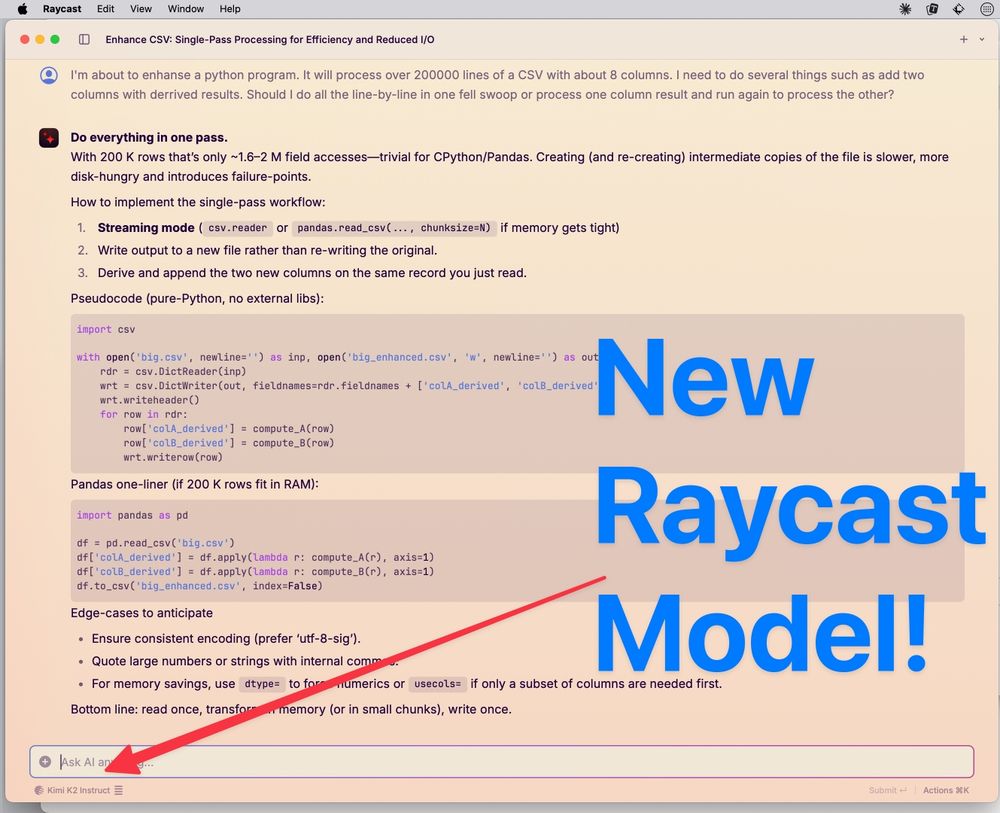Image resolution: width=1000 pixels, height=813 pixels.
Task: Click the Submit button
Action: 887,790
